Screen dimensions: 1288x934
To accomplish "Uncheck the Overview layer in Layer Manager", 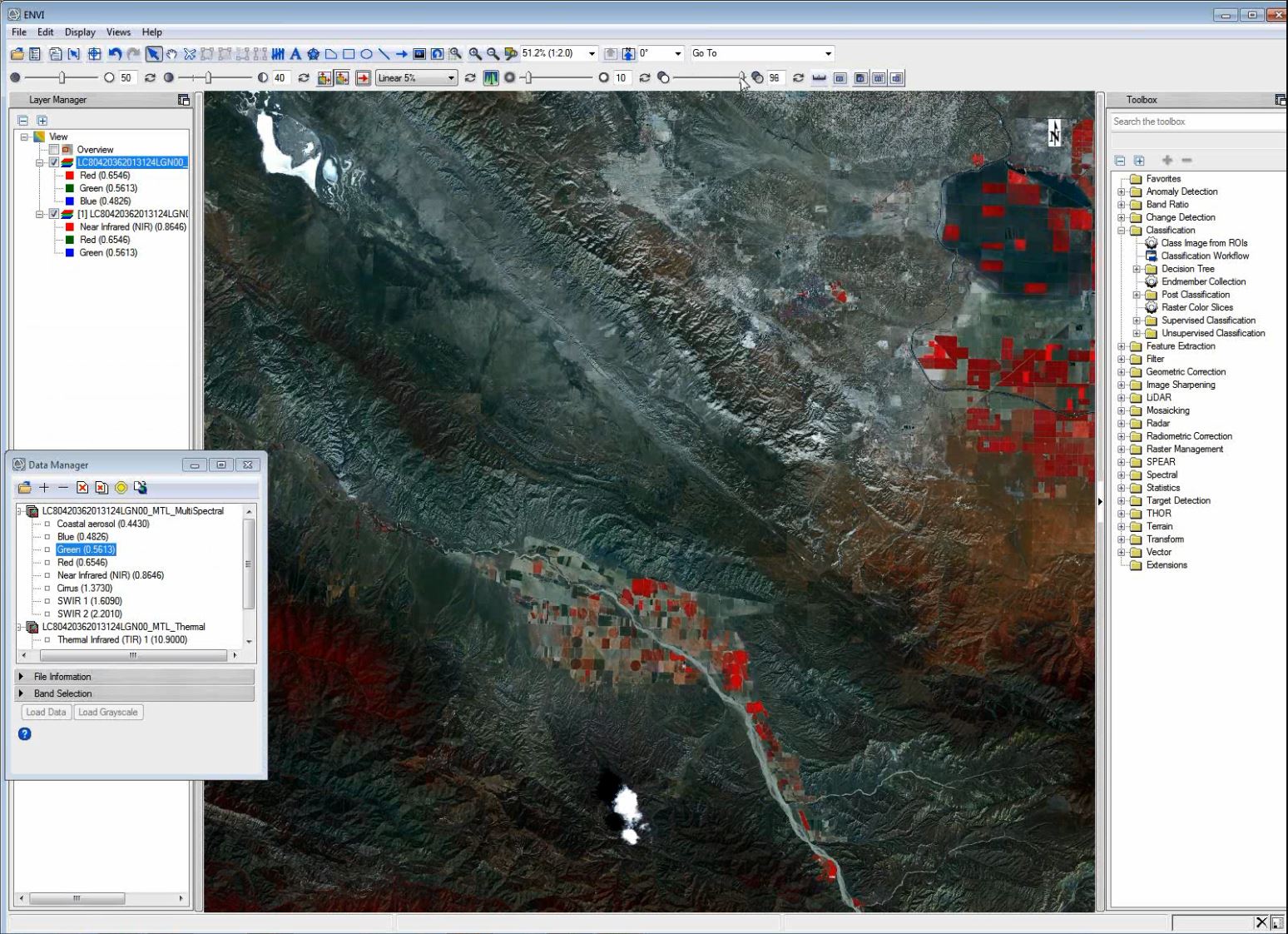I will 53,149.
